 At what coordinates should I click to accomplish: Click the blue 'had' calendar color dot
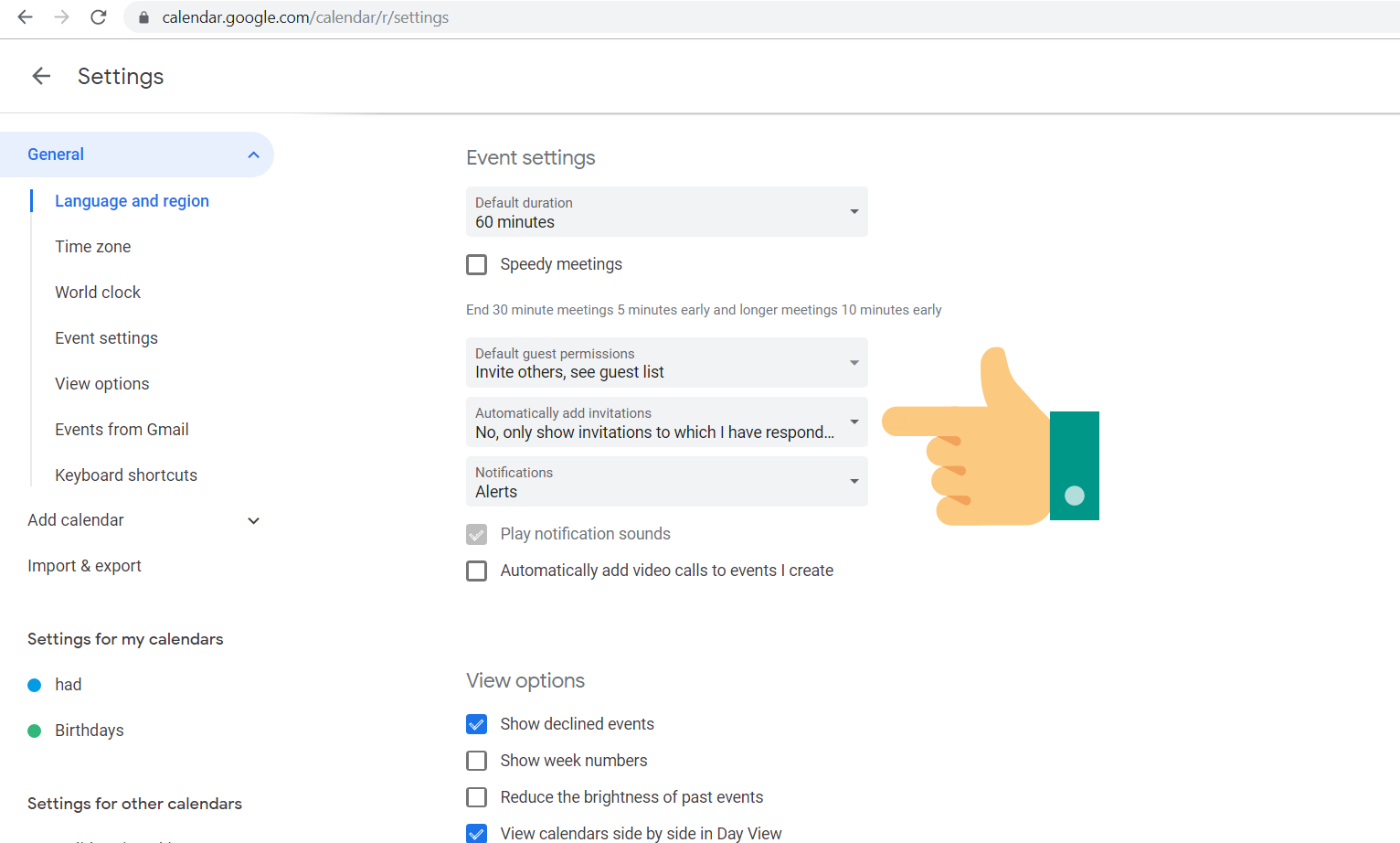coord(35,685)
